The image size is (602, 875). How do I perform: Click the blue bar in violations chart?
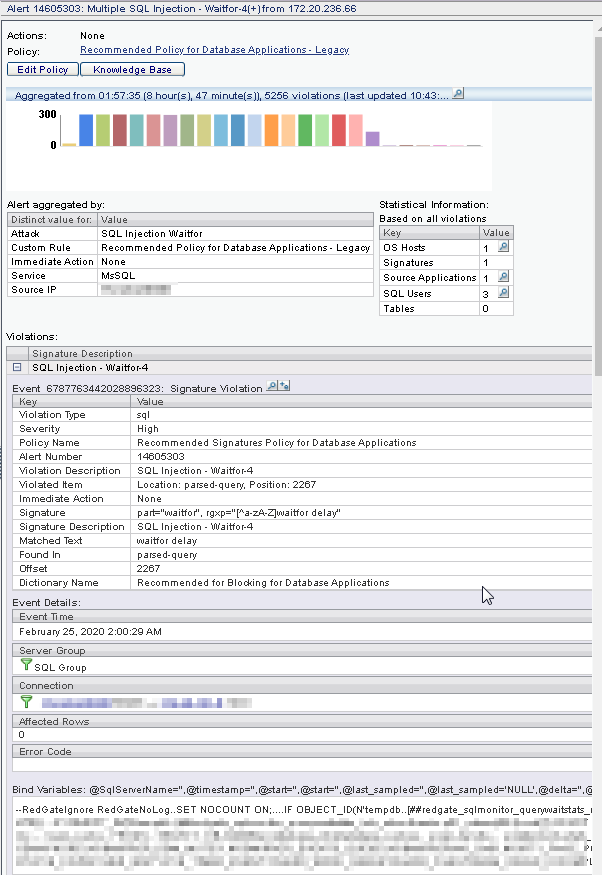86,131
